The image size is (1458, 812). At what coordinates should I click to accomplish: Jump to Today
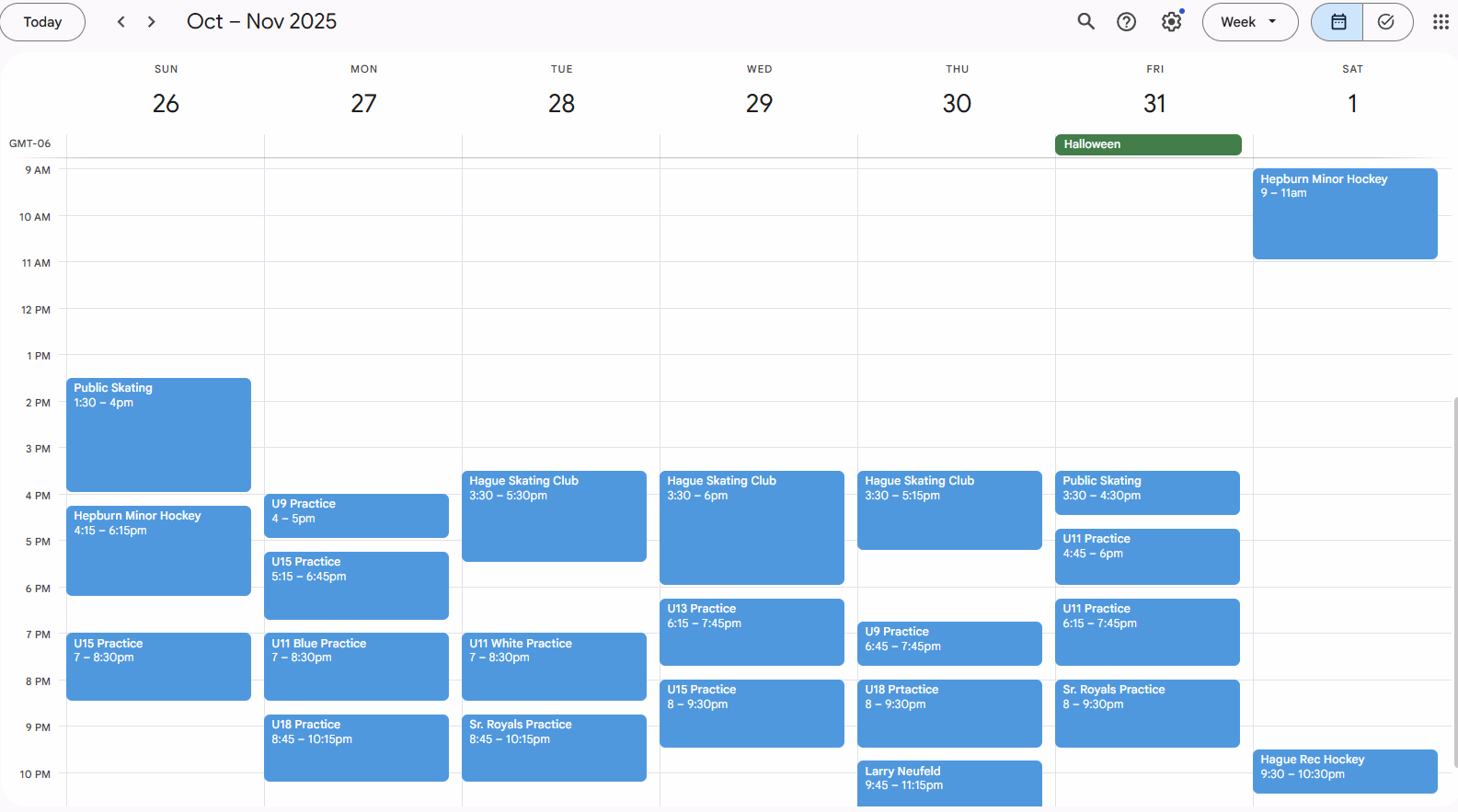click(42, 22)
